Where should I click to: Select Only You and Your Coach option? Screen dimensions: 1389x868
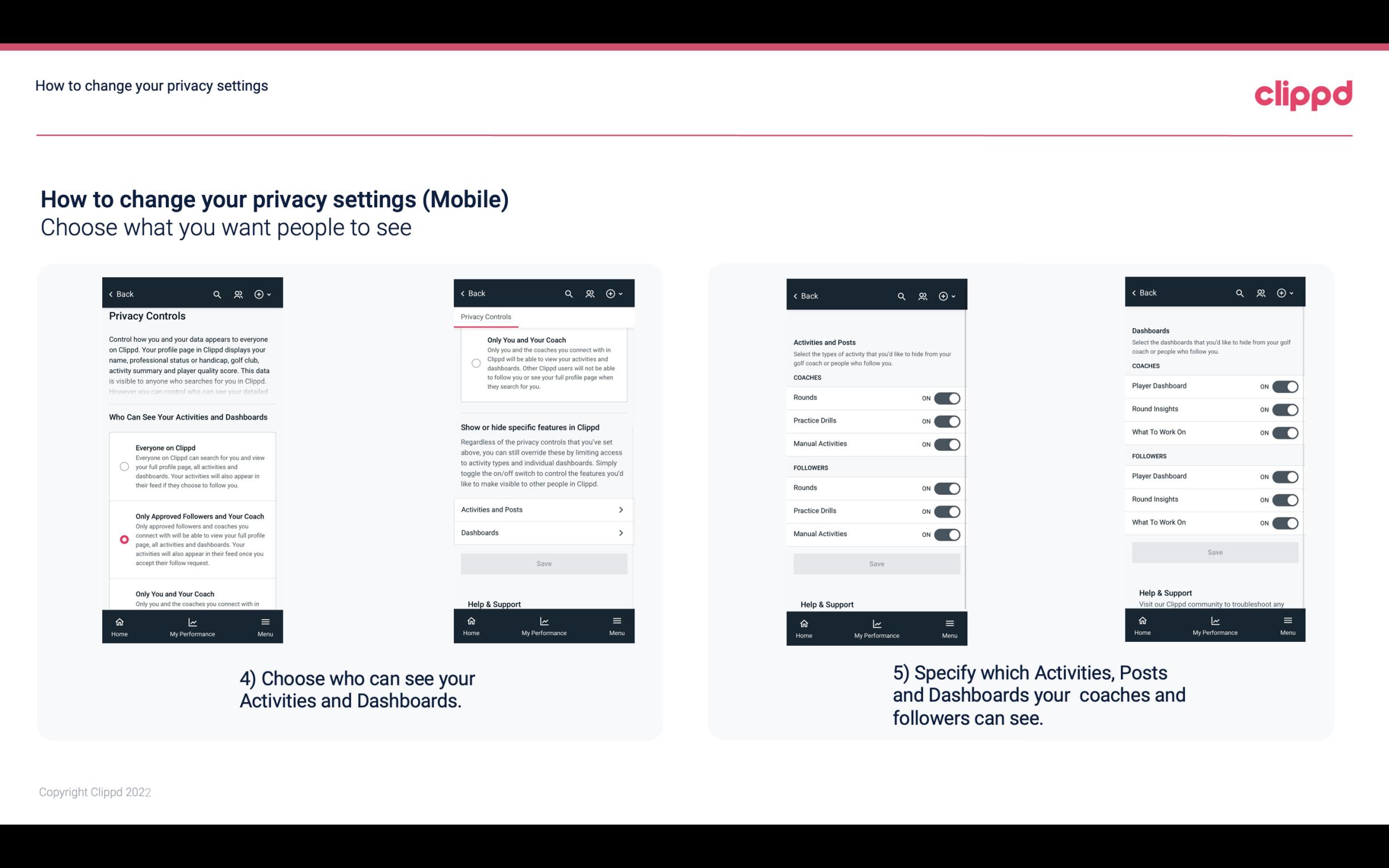click(123, 598)
